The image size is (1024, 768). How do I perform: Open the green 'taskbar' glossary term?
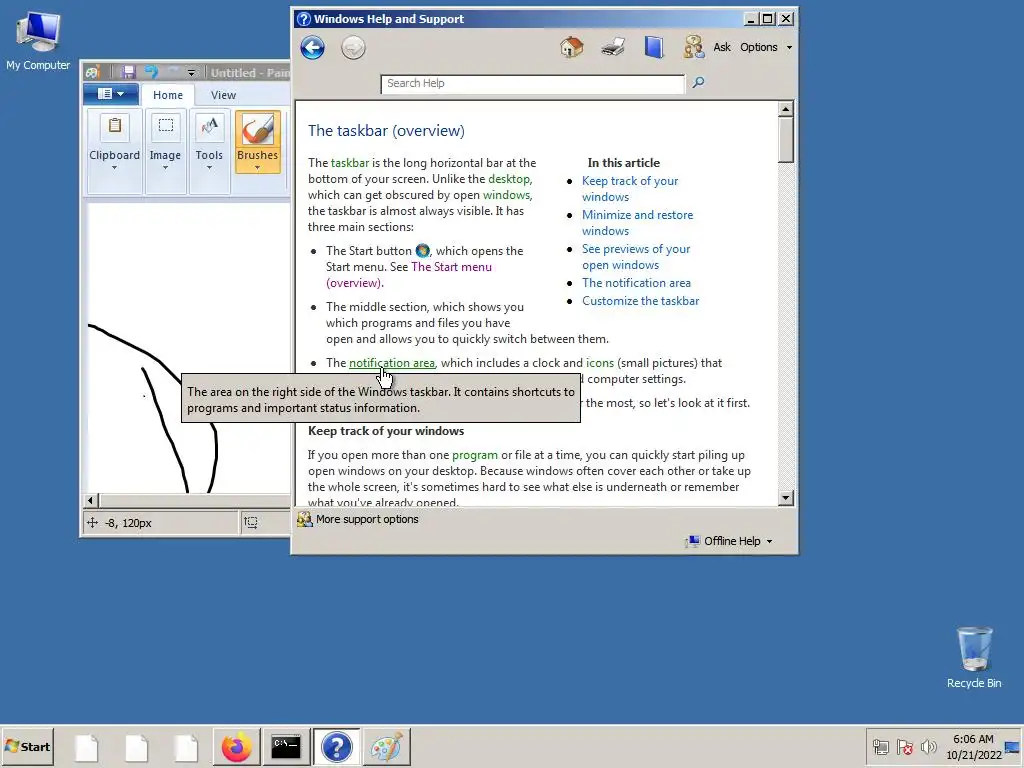click(x=350, y=163)
